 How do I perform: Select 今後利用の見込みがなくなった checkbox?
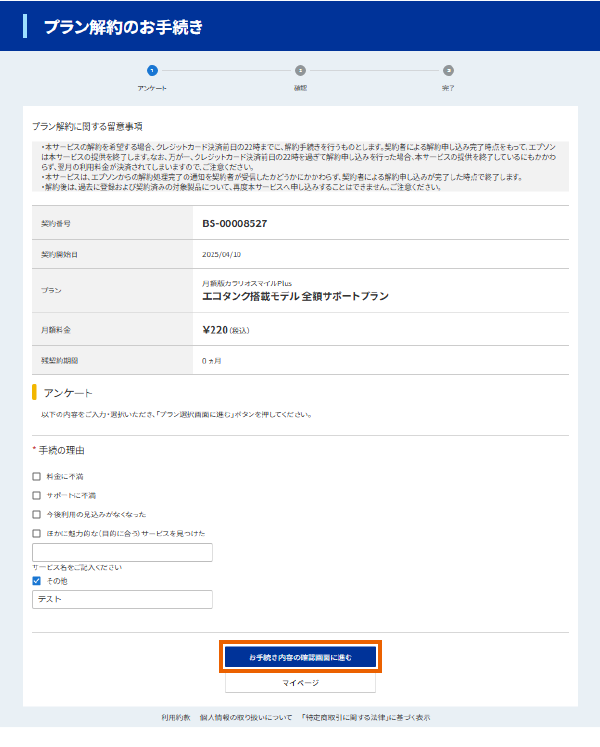[x=37, y=514]
